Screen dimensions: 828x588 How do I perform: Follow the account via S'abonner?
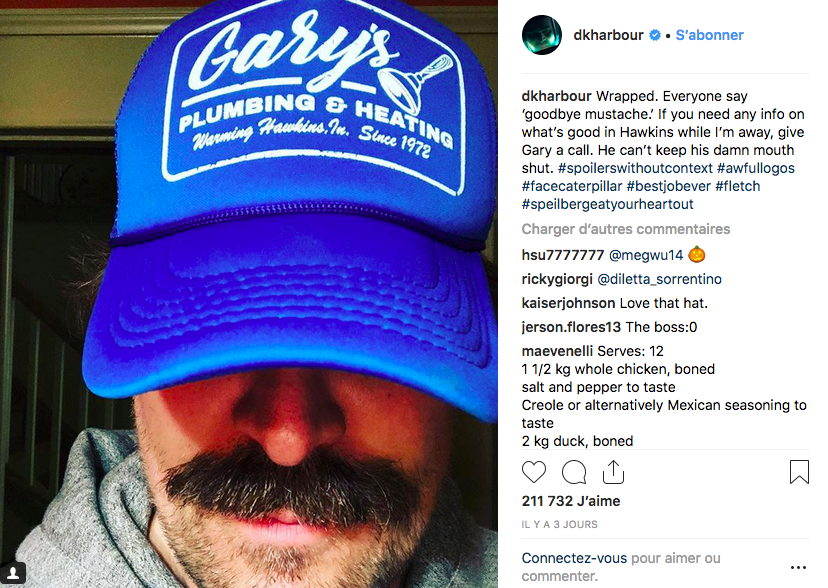[x=709, y=35]
